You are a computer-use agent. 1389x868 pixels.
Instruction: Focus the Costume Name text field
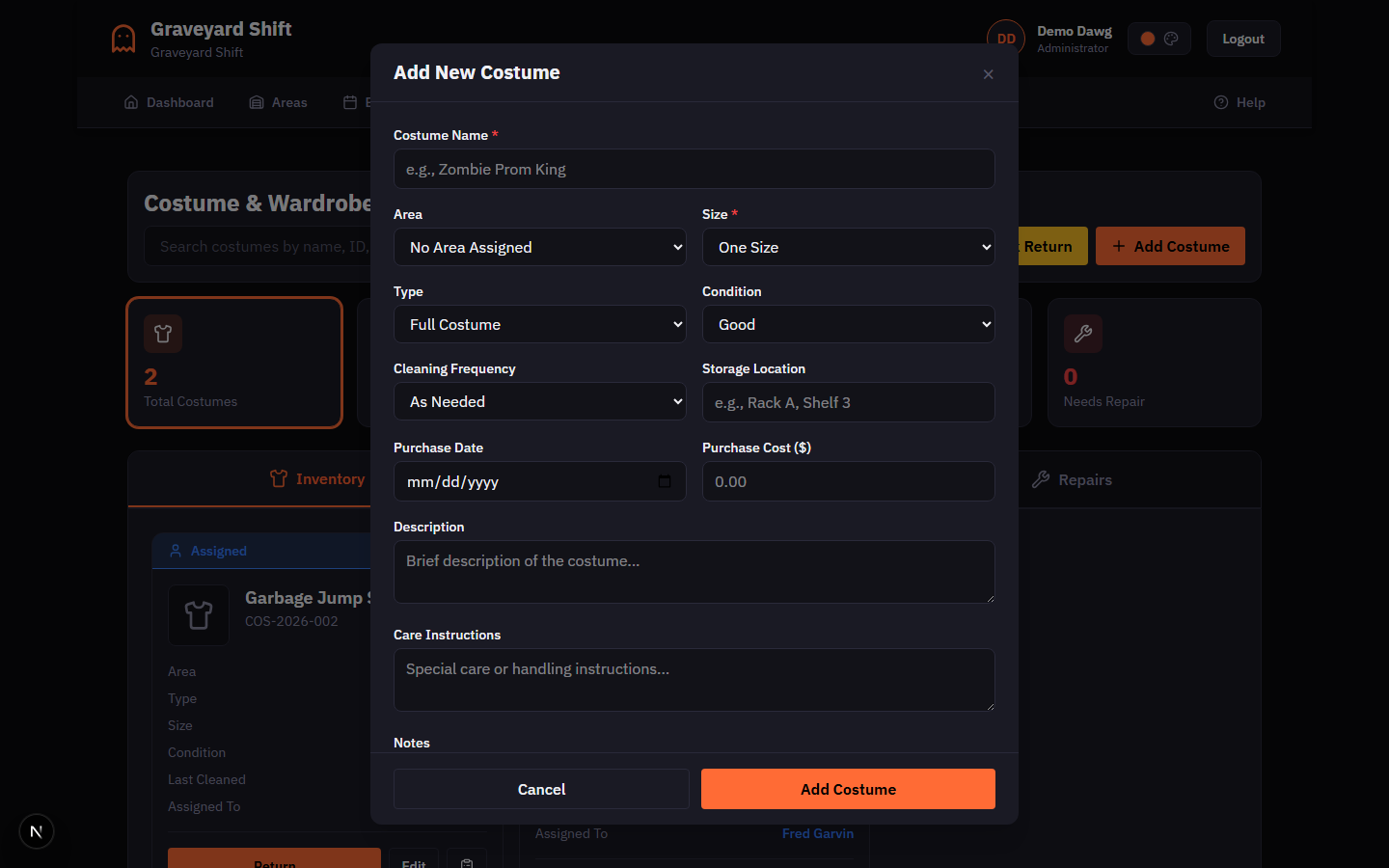[694, 169]
